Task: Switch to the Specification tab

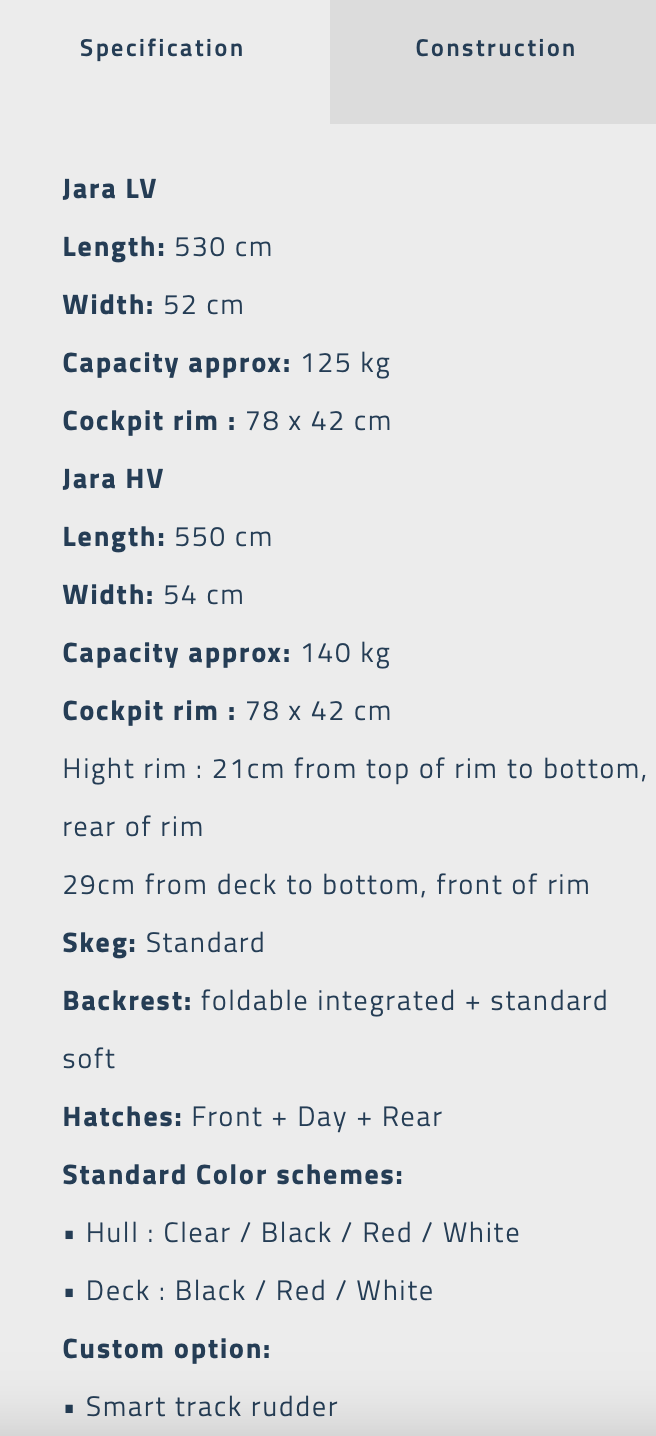Action: 162,49
